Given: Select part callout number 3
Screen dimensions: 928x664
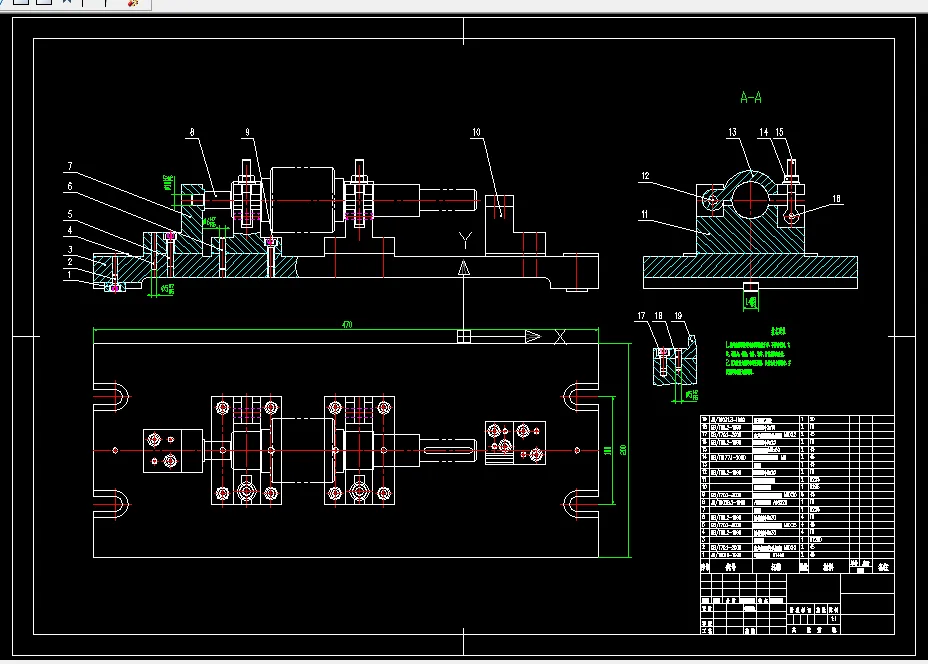Looking at the screenshot, I should (70, 250).
